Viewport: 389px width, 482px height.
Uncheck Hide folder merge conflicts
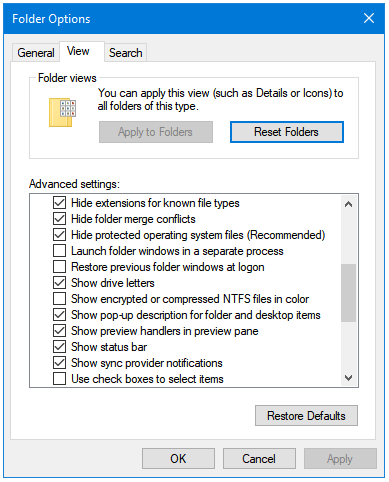59,219
